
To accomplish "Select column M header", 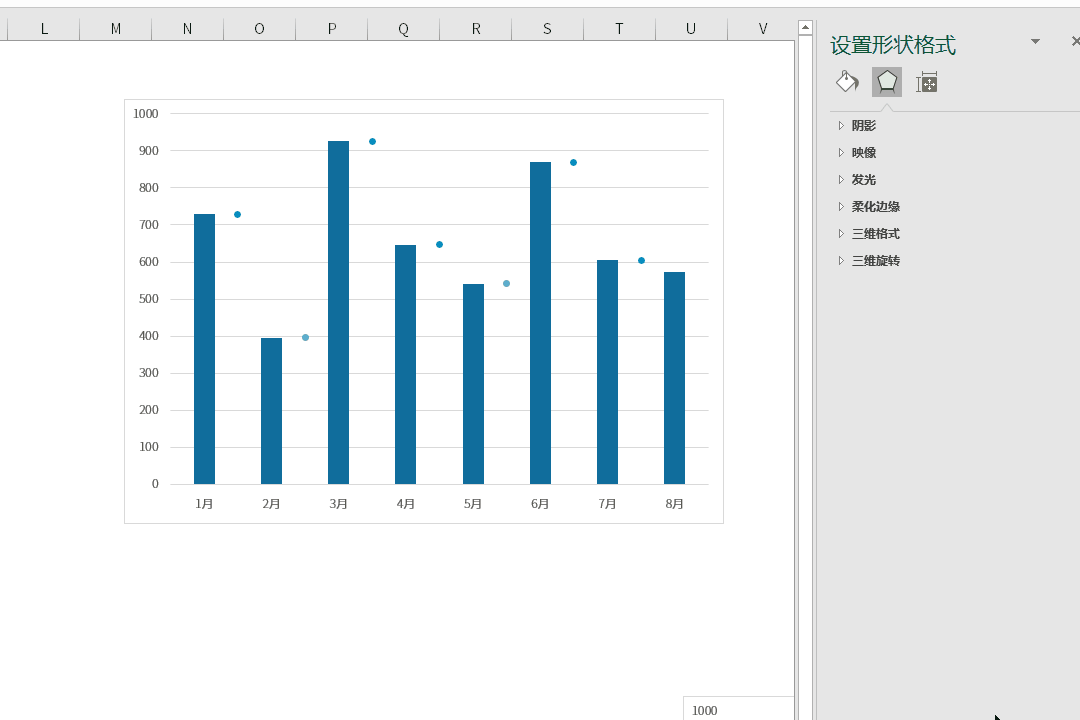I will click(x=116, y=29).
